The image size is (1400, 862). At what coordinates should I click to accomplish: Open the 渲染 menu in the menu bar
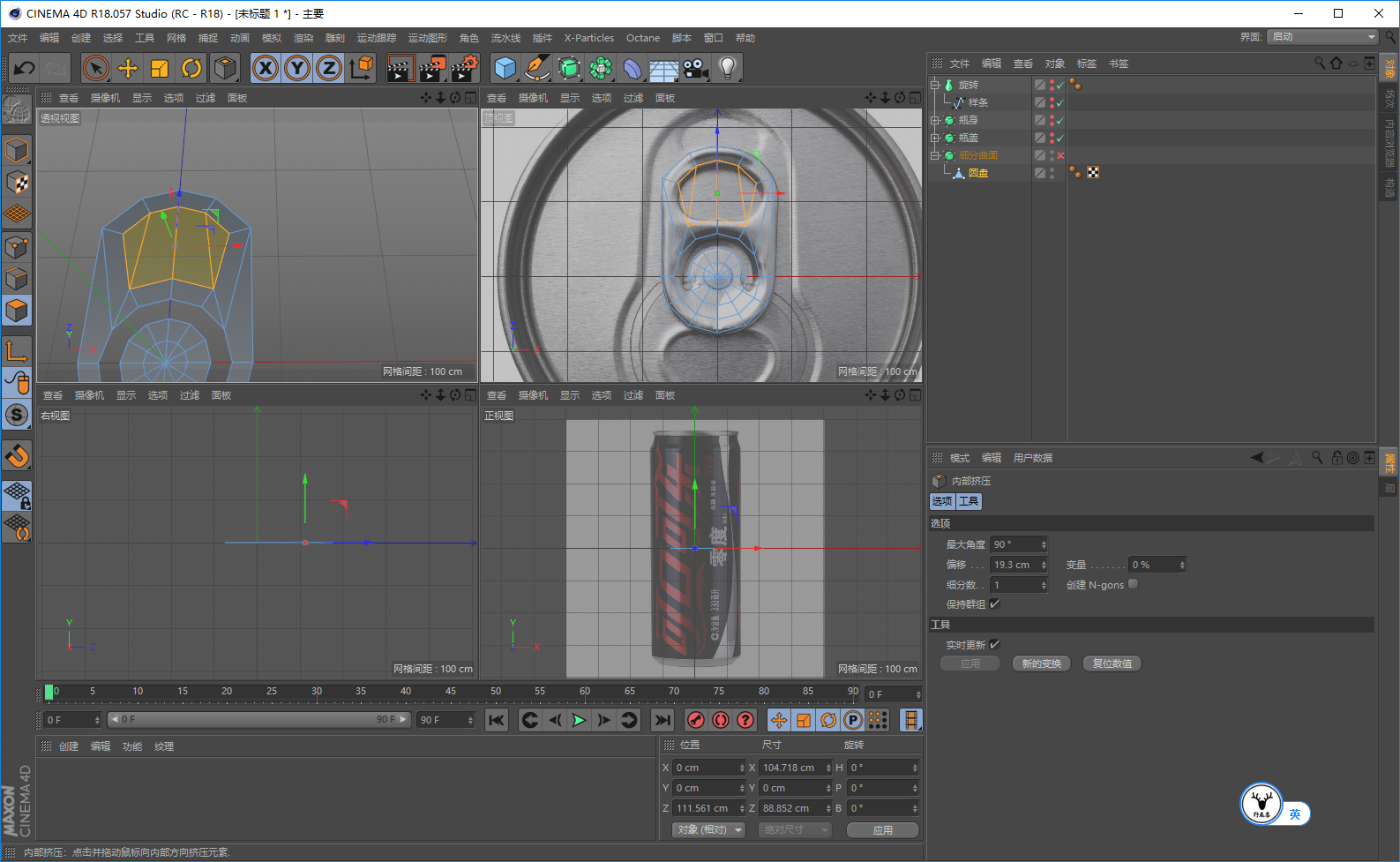[x=303, y=38]
